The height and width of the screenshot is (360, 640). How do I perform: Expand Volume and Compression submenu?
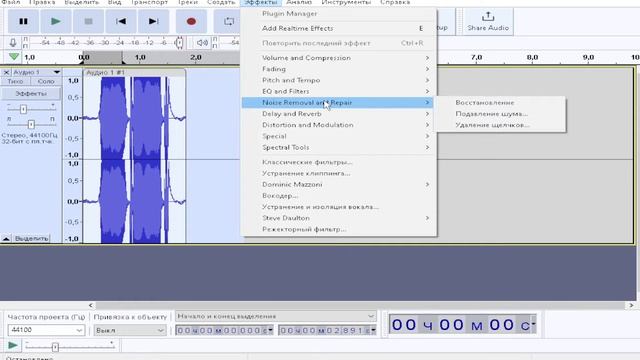(x=339, y=58)
